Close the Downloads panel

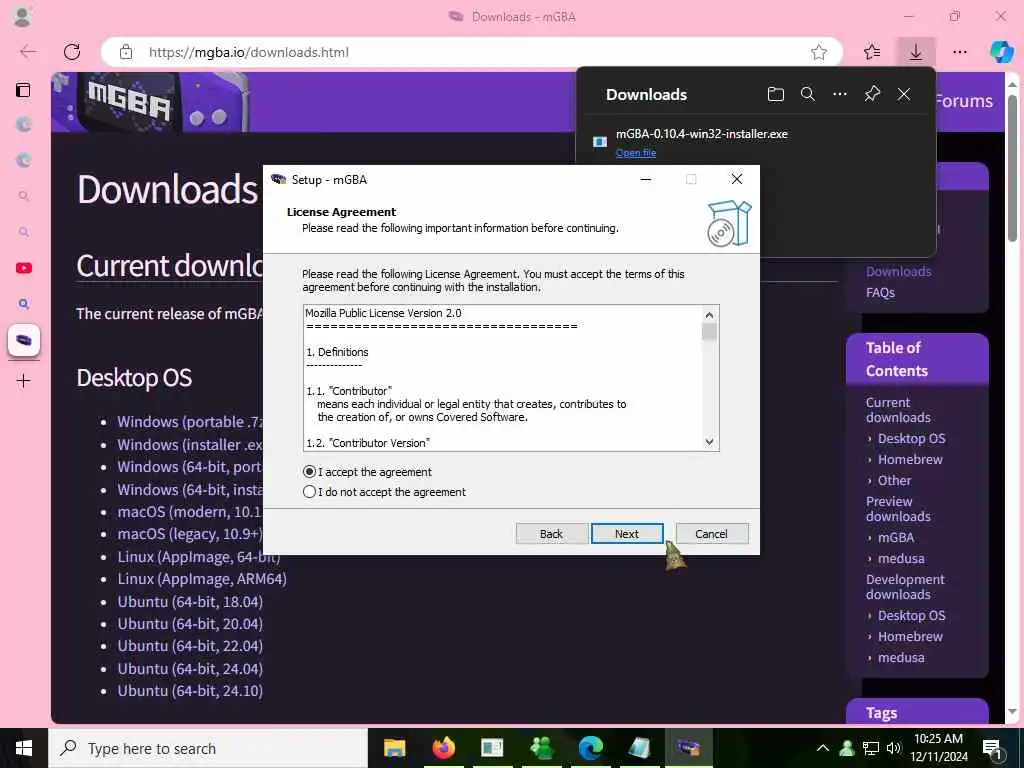pos(904,94)
